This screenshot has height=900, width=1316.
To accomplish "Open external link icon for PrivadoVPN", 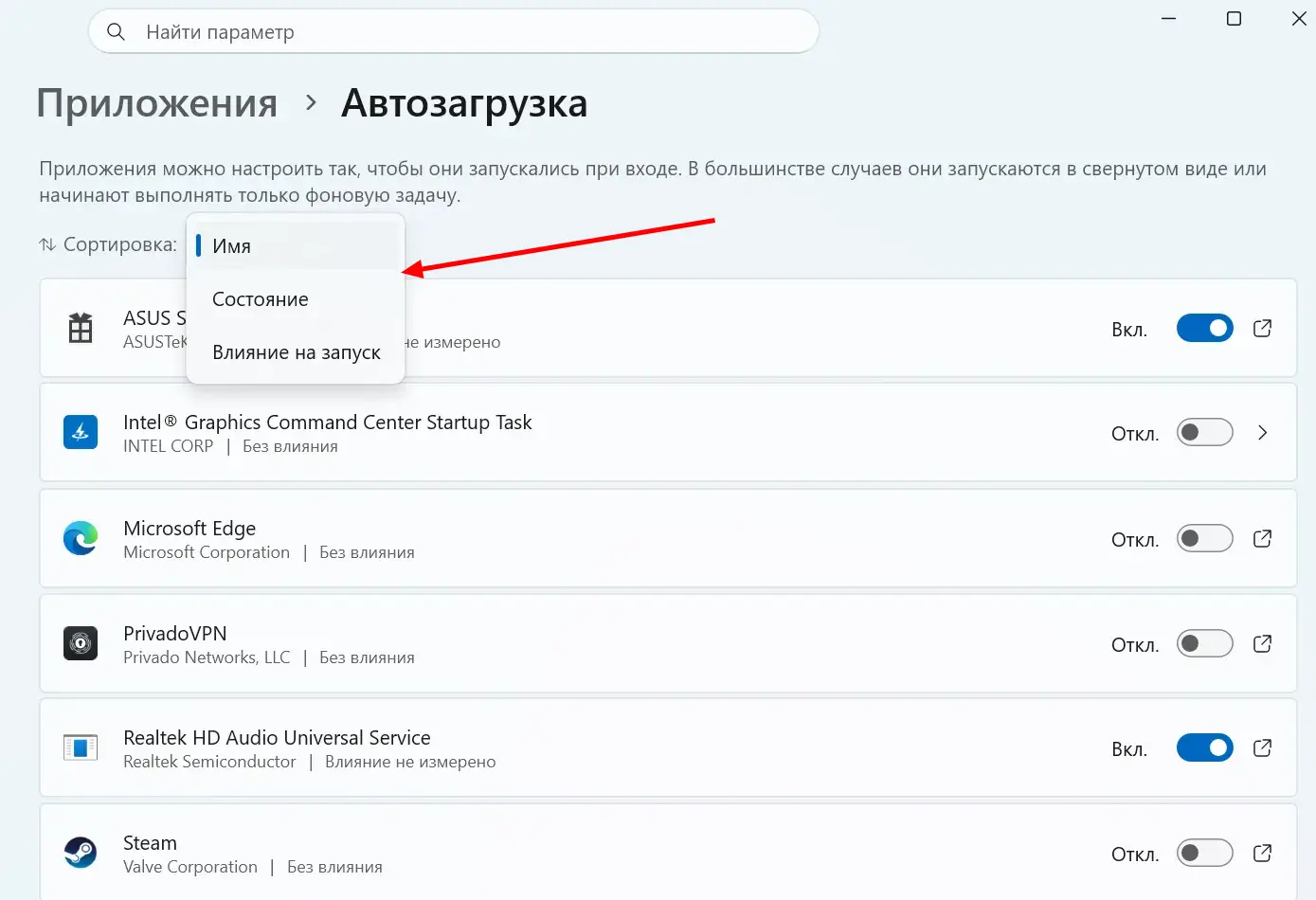I will 1262,644.
